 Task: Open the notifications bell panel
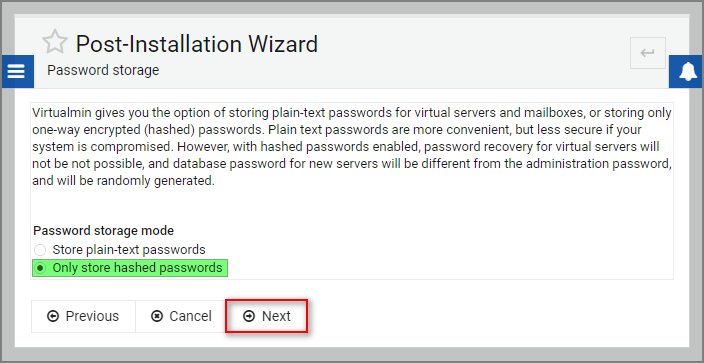(x=686, y=71)
